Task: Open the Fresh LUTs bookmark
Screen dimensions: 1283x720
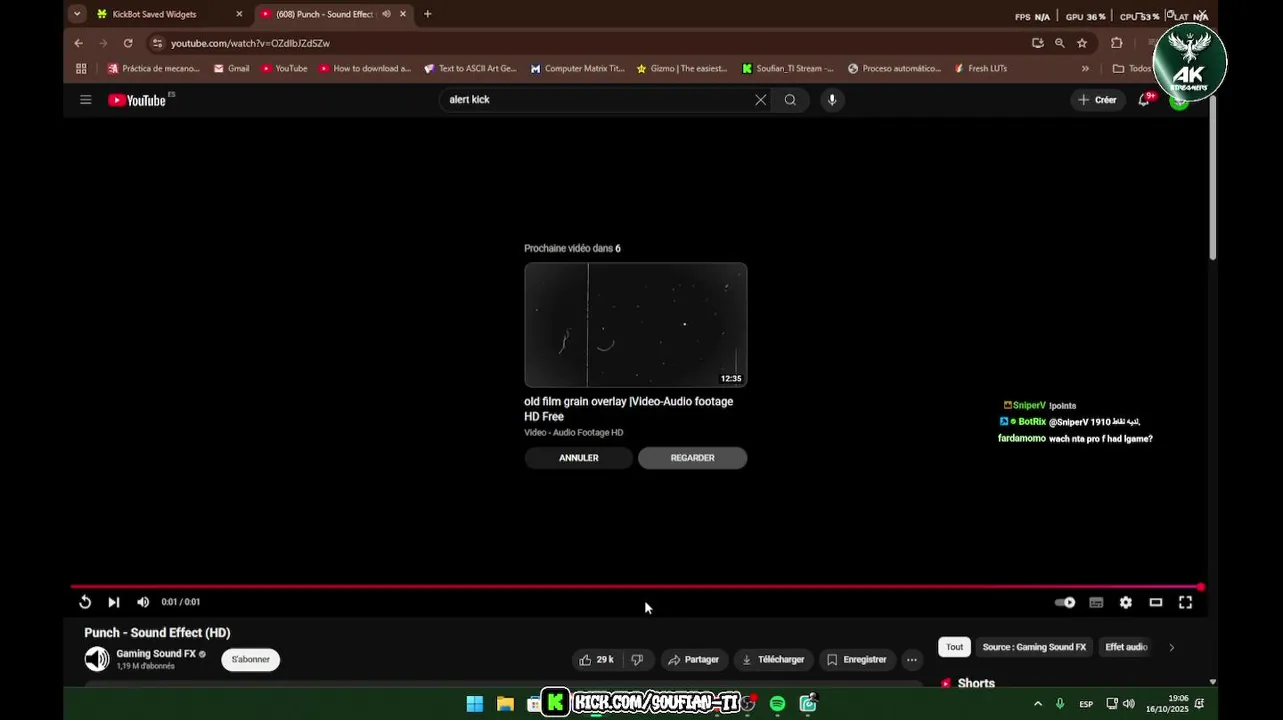Action: (x=981, y=69)
